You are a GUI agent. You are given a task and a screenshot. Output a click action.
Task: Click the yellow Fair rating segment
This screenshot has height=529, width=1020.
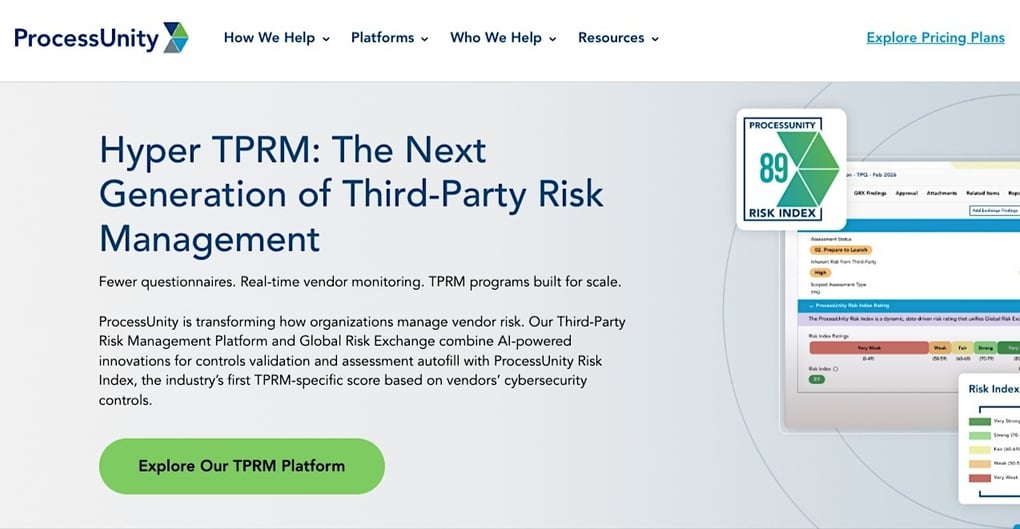pyautogui.click(x=962, y=348)
